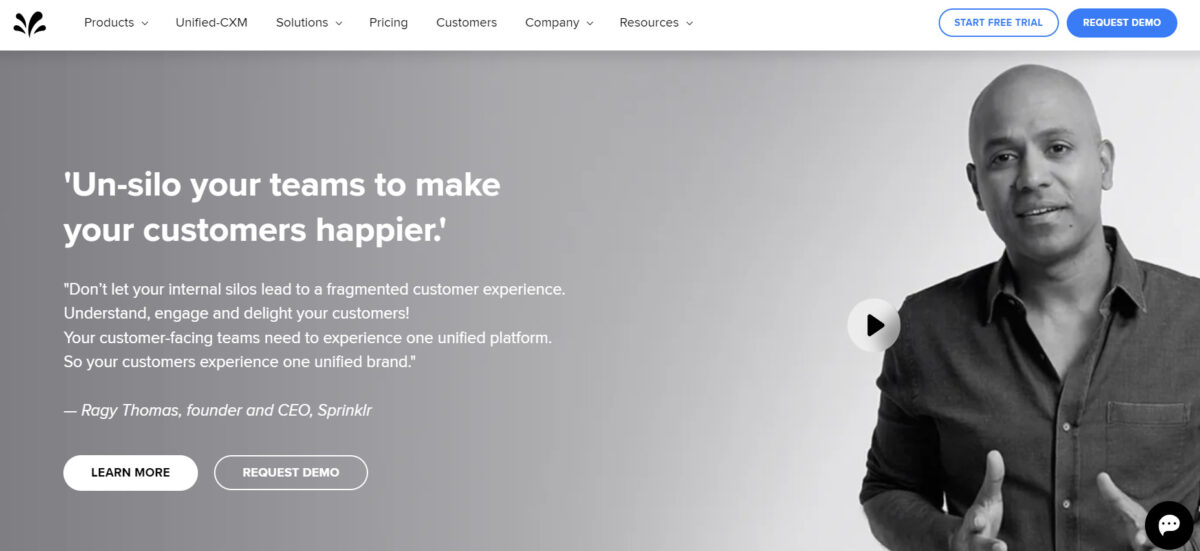Expand the Resources dropdown chevron
Screen dimensions: 1200x551
pyautogui.click(x=689, y=23)
